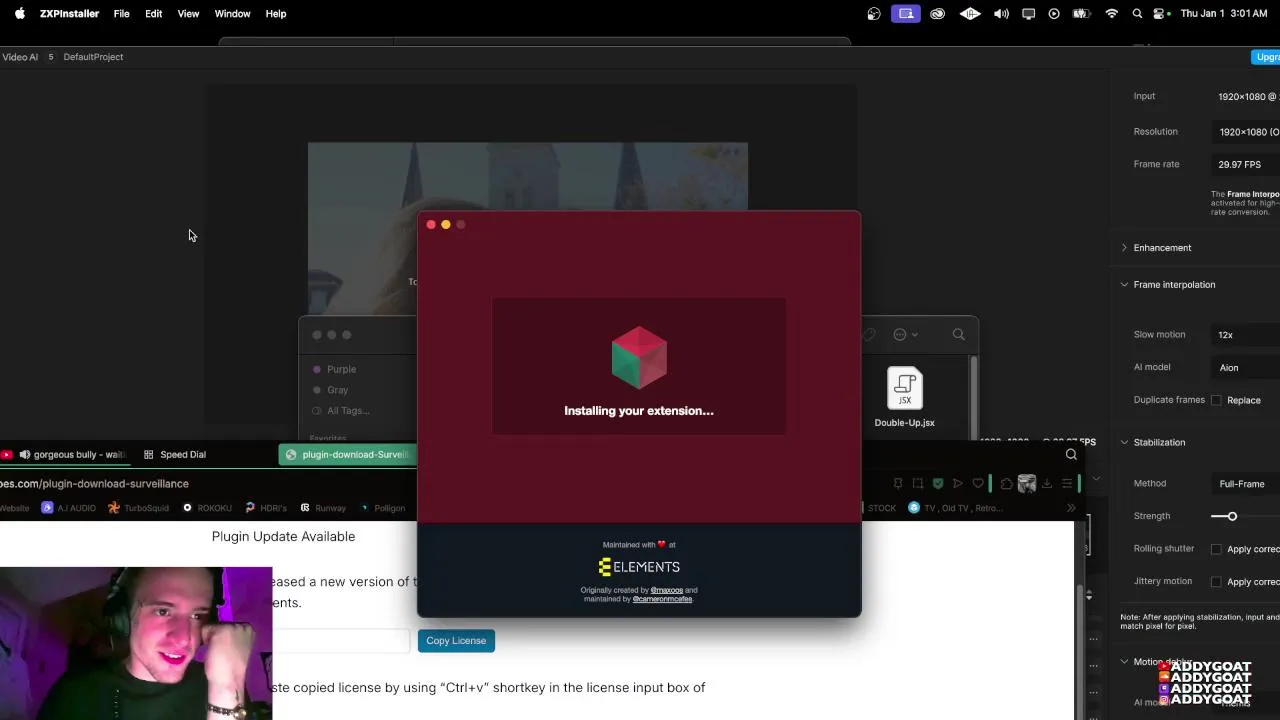Viewport: 1280px width, 720px height.
Task: Open the AJ AUDIO bookmark
Action: 69,508
